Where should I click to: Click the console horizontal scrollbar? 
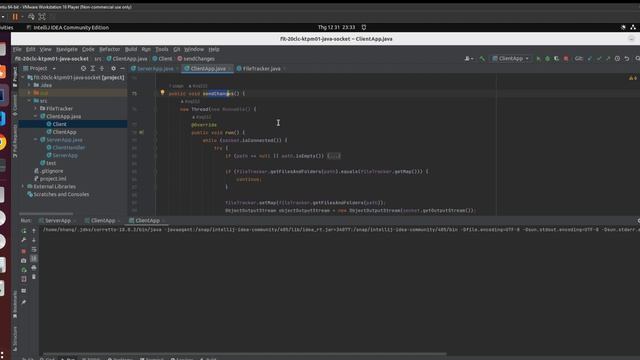[x=245, y=354]
